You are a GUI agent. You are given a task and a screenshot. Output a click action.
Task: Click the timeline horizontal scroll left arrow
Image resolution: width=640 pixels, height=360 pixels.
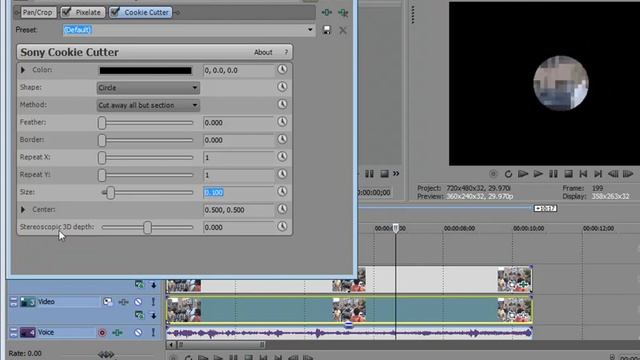coord(171,345)
